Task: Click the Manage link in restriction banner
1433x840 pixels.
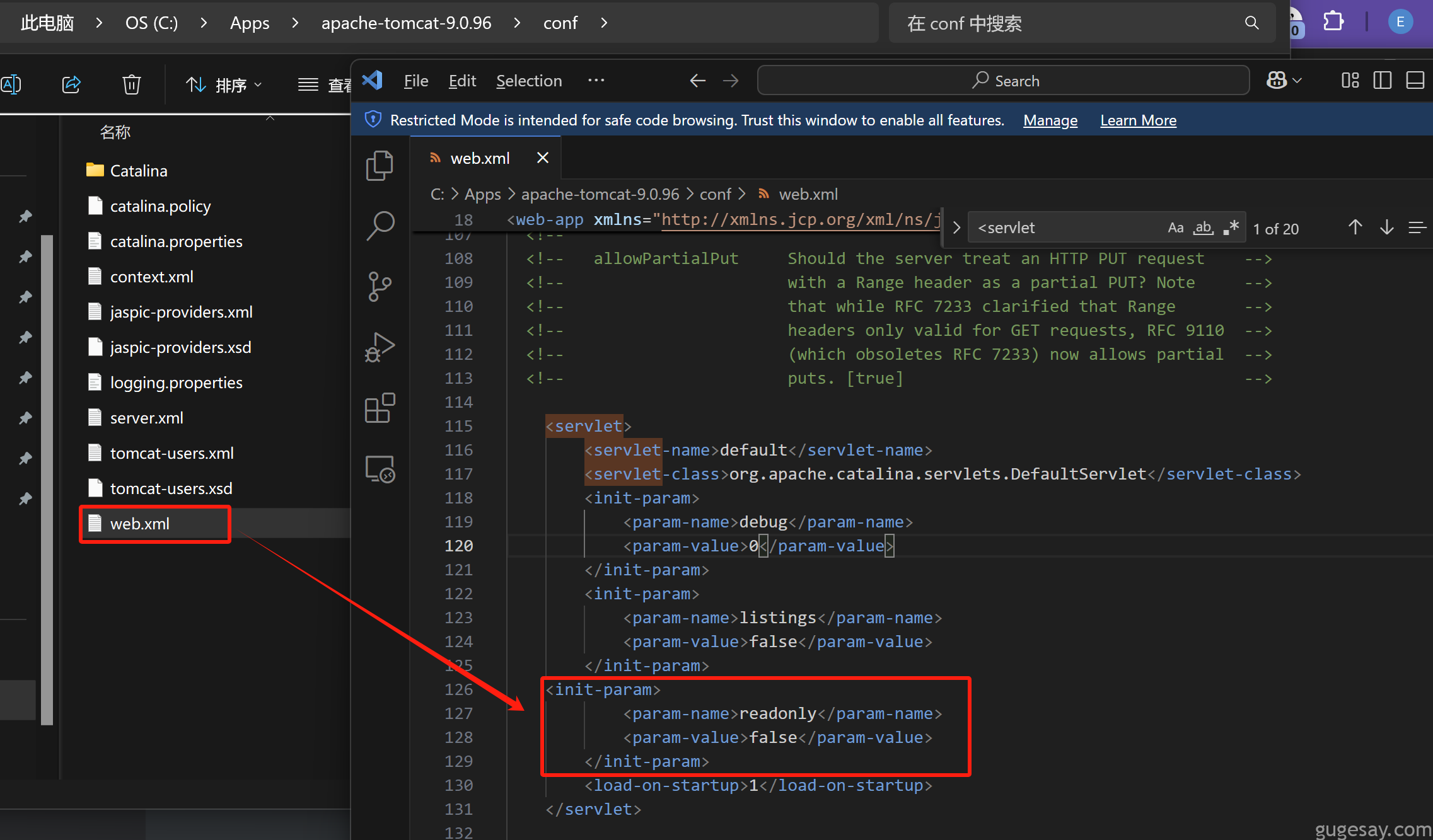Action: 1050,120
